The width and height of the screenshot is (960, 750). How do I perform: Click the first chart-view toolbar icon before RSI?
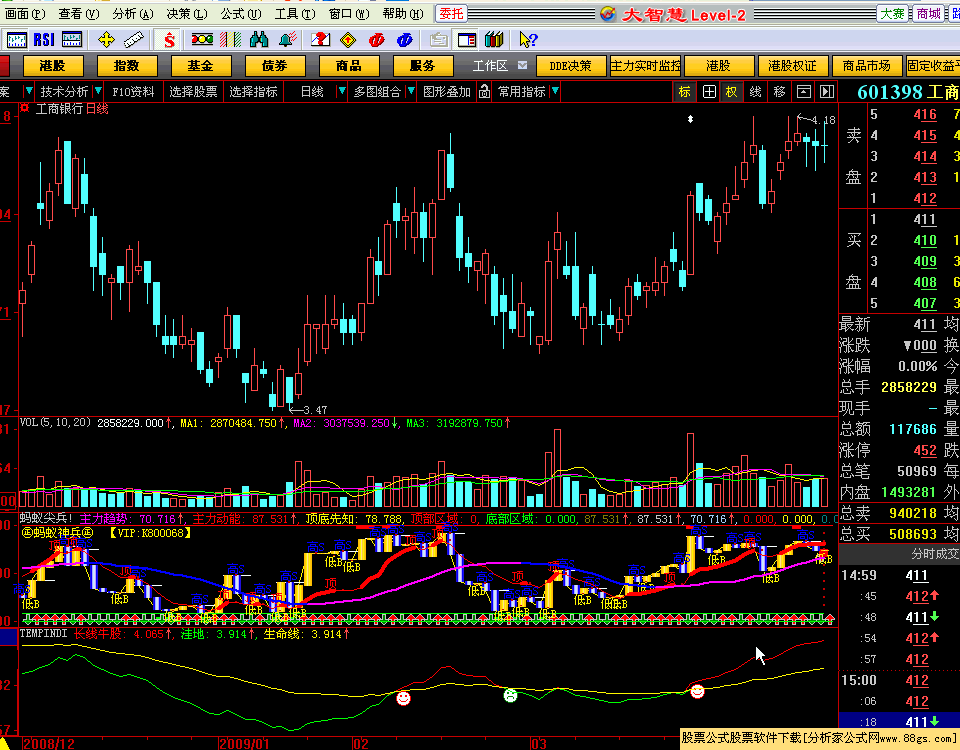coord(17,40)
